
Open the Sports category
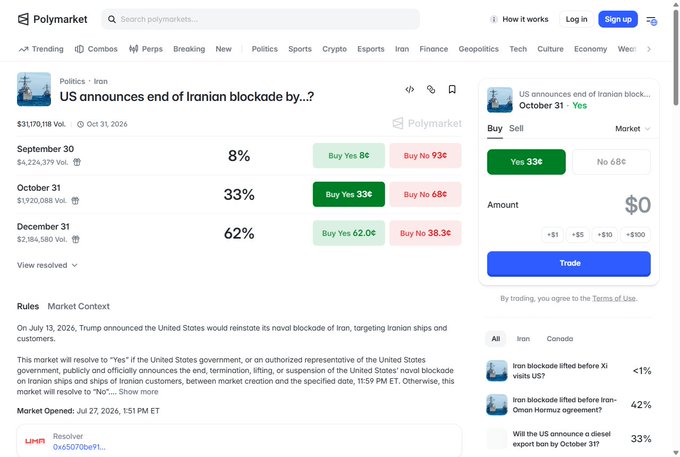(x=300, y=49)
